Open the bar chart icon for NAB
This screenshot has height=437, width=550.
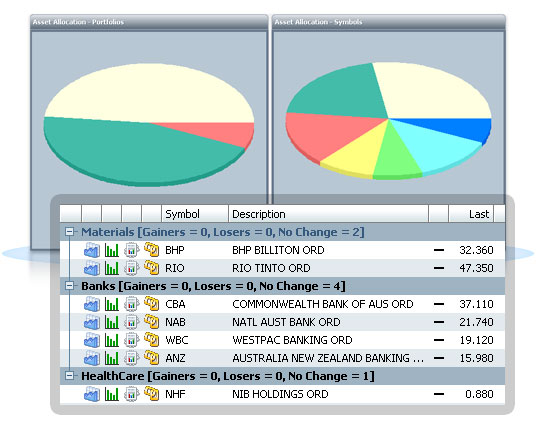[x=112, y=323]
